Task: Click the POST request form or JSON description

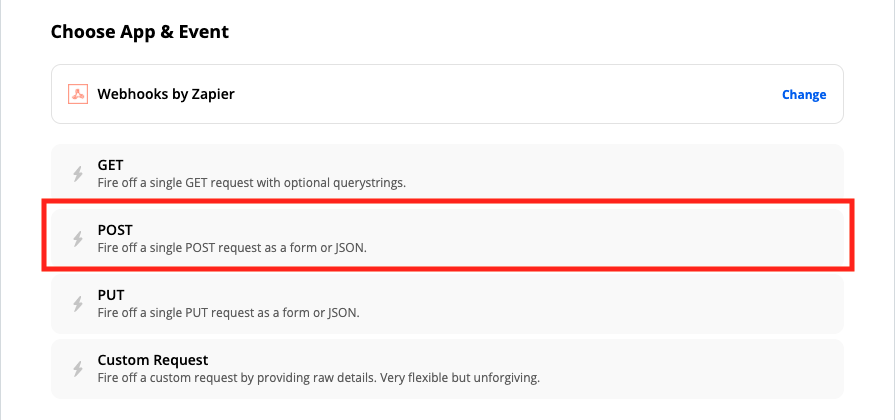Action: [232, 248]
